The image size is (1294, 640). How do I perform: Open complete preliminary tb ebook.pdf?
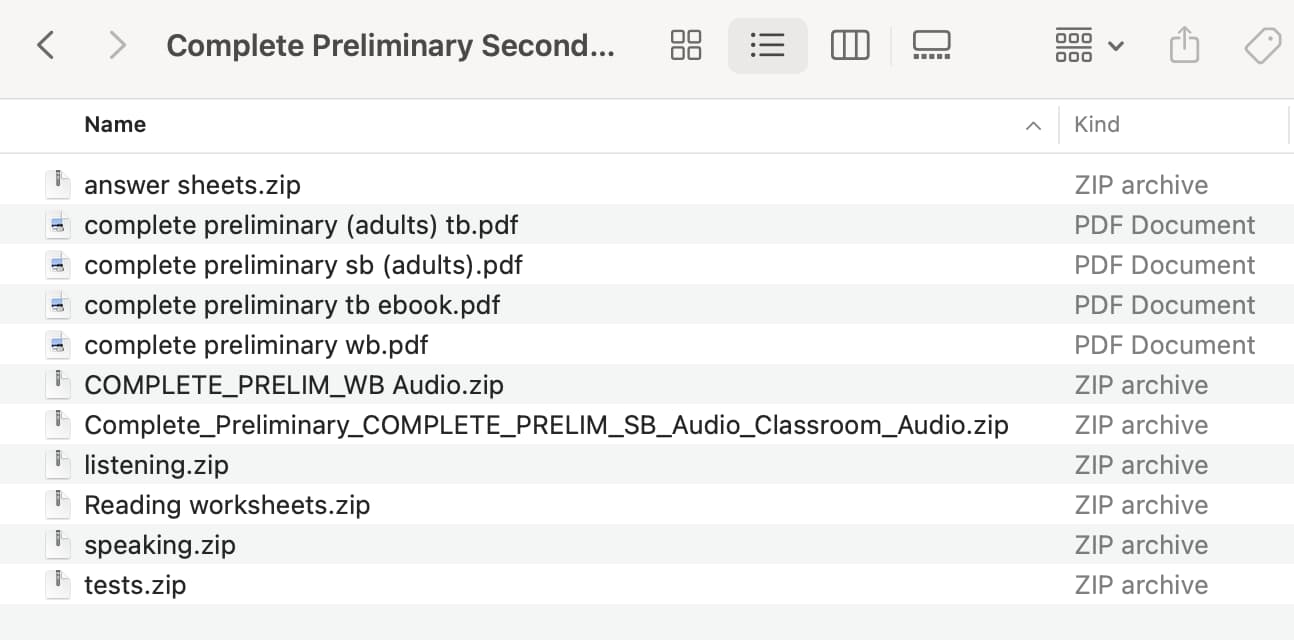(291, 305)
